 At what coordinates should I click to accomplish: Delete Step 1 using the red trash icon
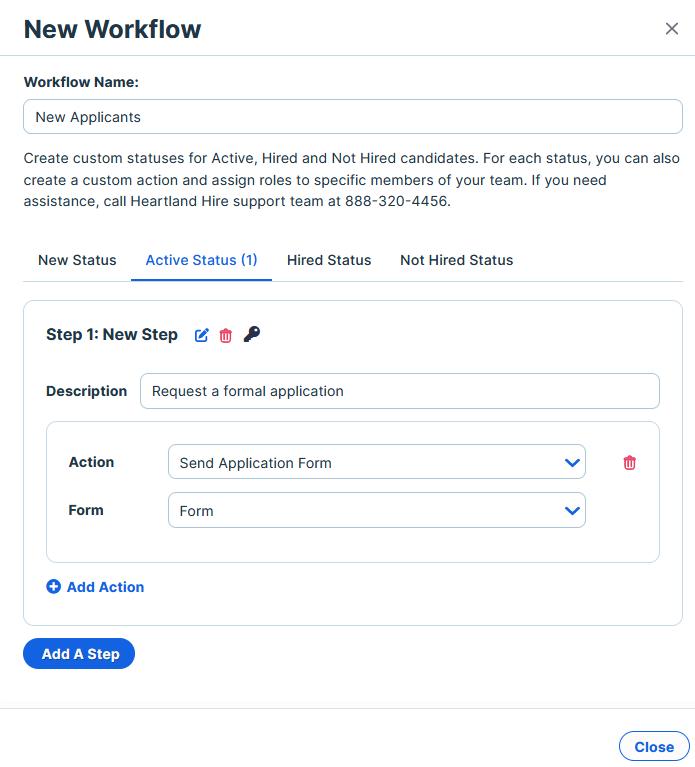(225, 336)
